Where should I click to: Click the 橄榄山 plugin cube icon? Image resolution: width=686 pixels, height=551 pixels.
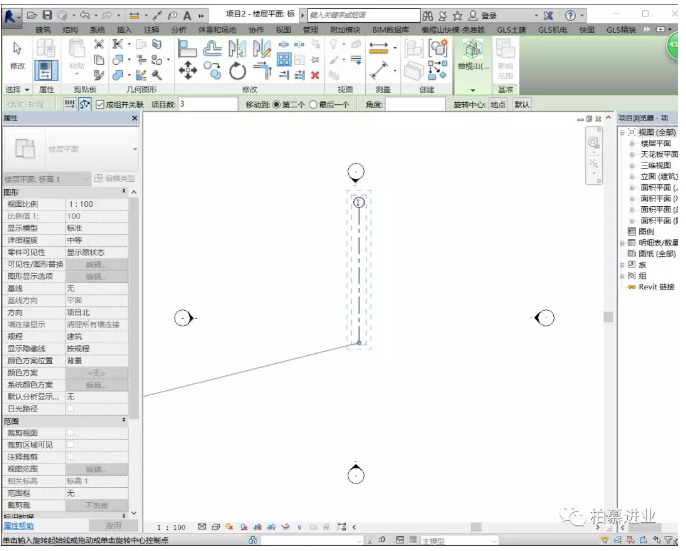pyautogui.click(x=472, y=48)
